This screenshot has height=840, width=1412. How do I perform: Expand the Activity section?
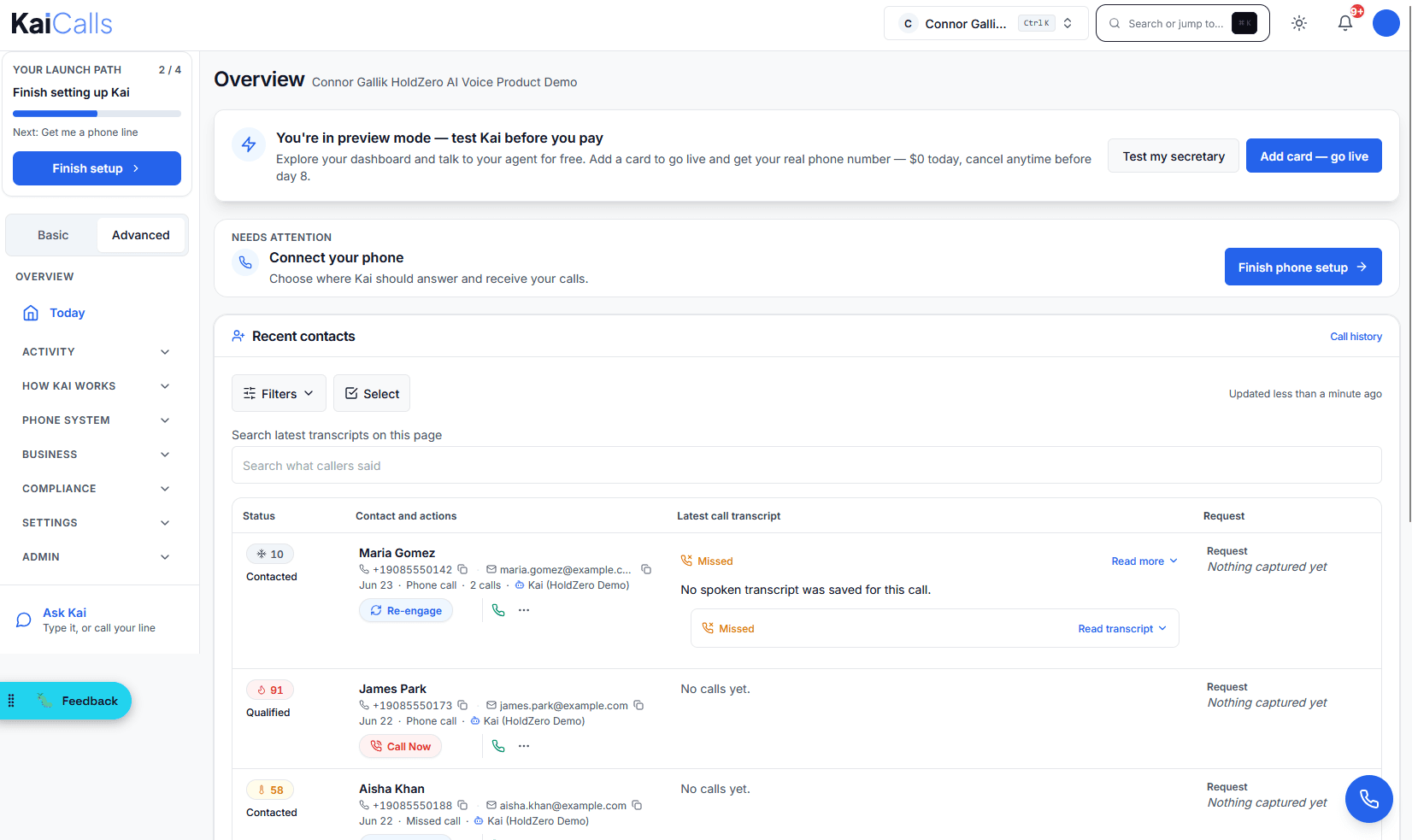pos(96,352)
